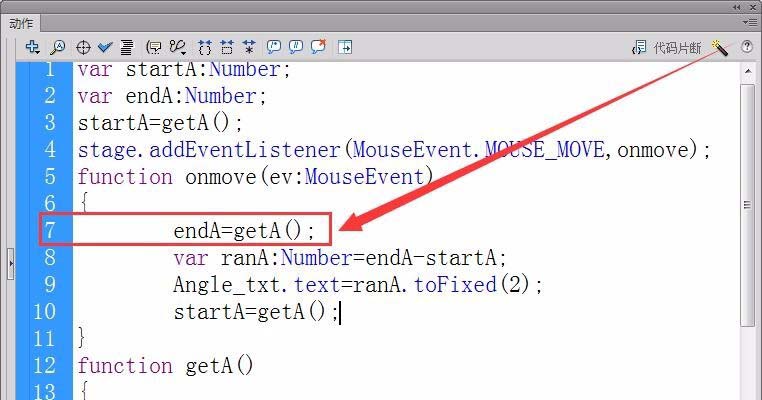This screenshot has width=762, height=400.
Task: Open the Debug options dropdown icon
Action: (178, 47)
